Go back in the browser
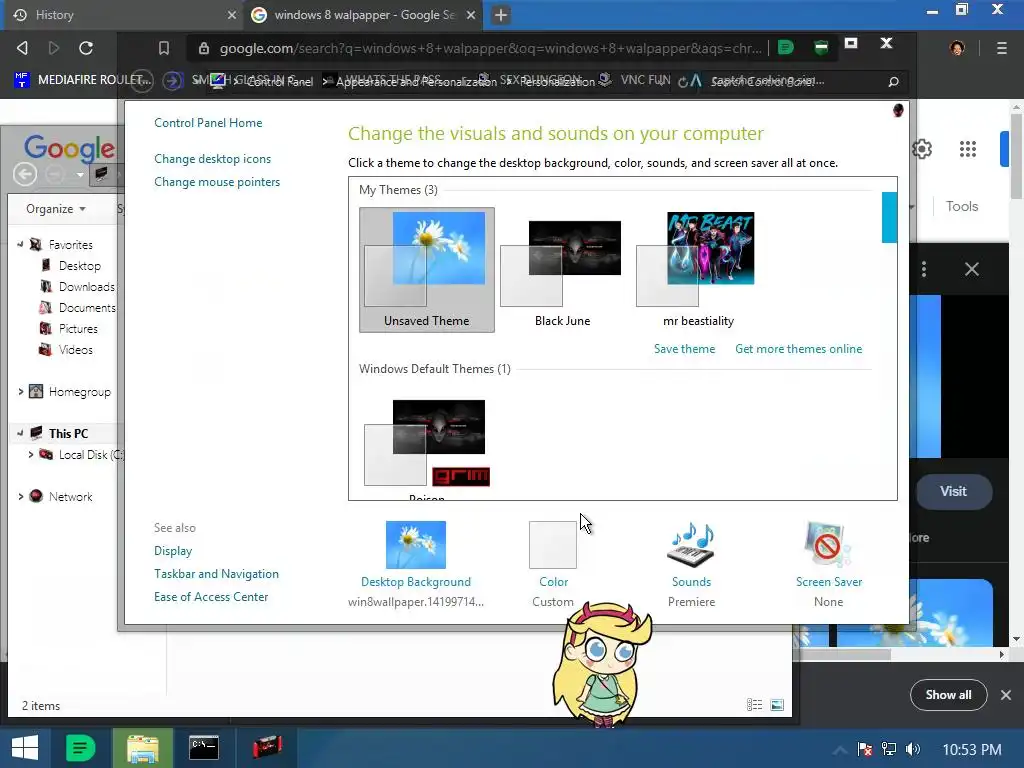The image size is (1024, 768). [22, 48]
